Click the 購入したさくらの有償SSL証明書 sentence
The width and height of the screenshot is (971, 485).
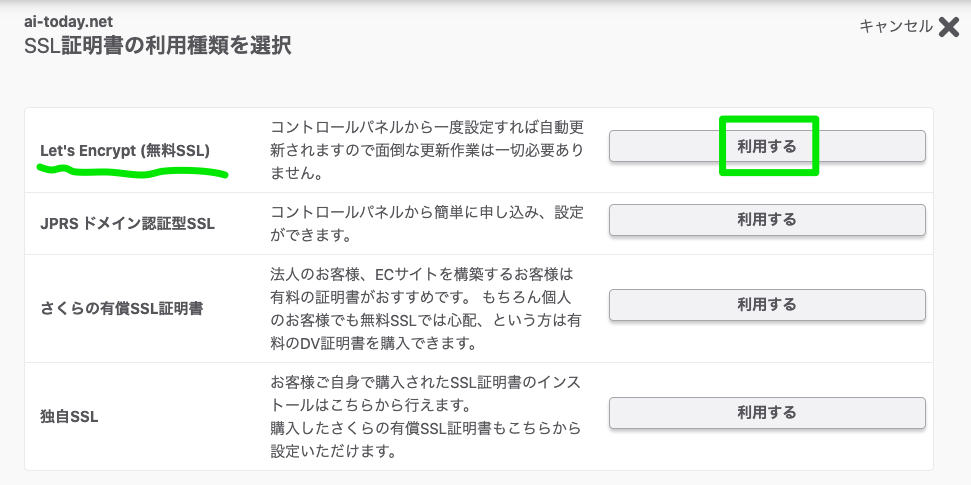tap(427, 439)
